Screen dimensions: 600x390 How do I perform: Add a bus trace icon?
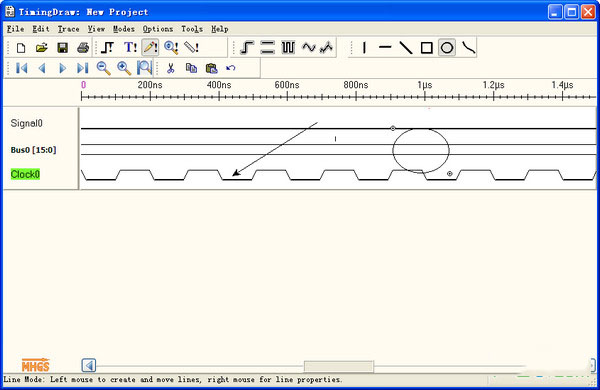(x=267, y=48)
